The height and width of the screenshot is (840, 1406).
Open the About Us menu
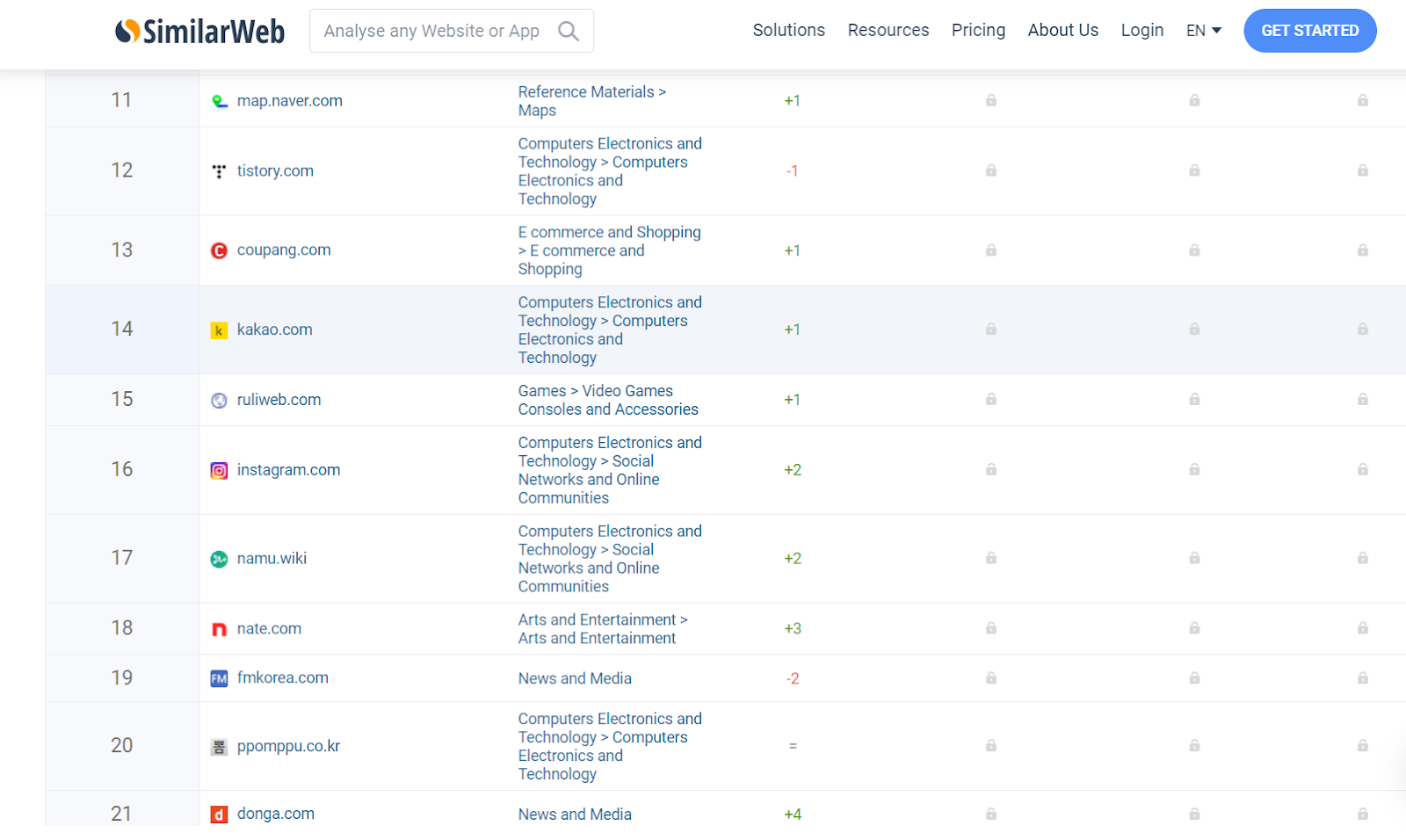tap(1063, 30)
